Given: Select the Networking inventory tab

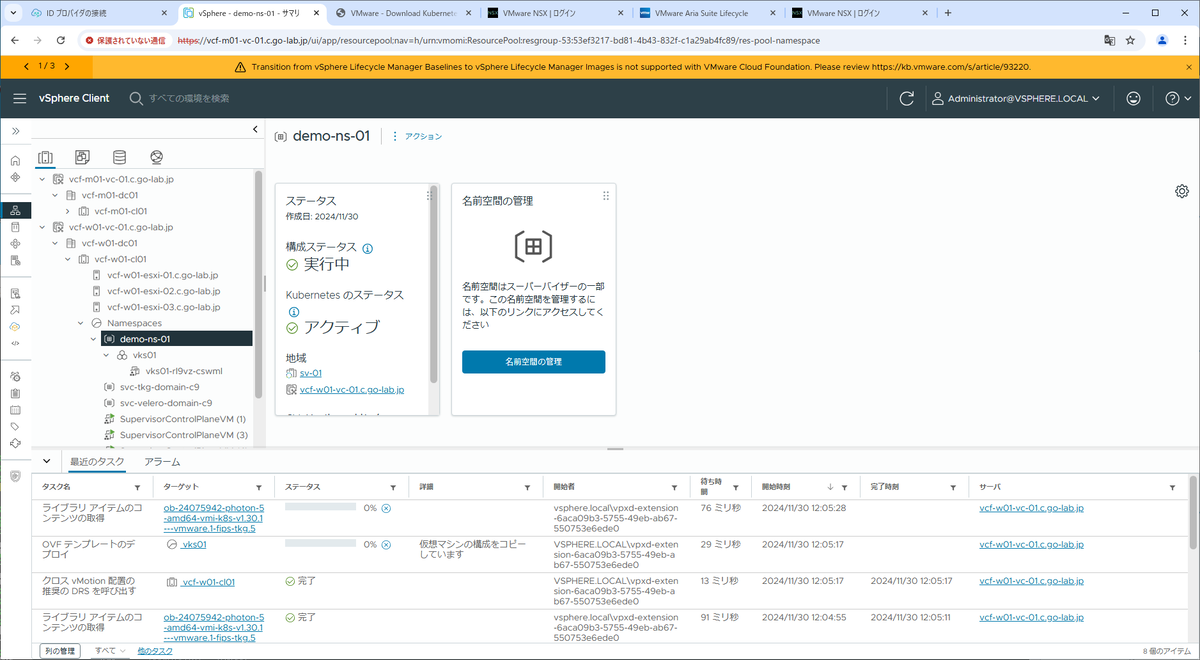Looking at the screenshot, I should 156,157.
